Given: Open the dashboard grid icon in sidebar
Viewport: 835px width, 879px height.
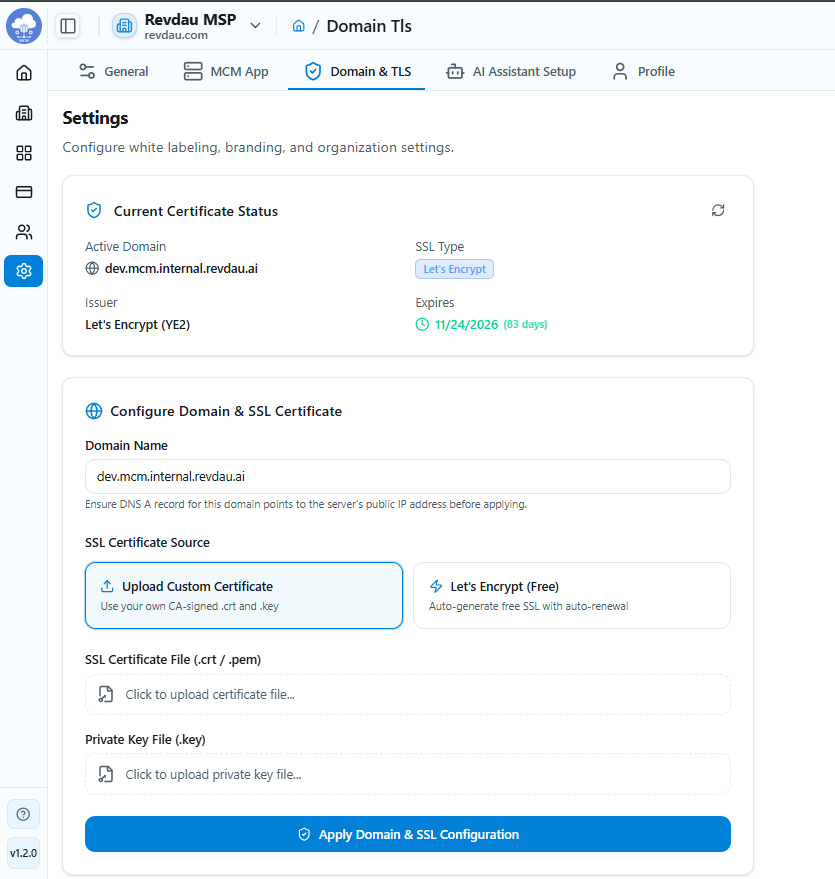Looking at the screenshot, I should [24, 153].
